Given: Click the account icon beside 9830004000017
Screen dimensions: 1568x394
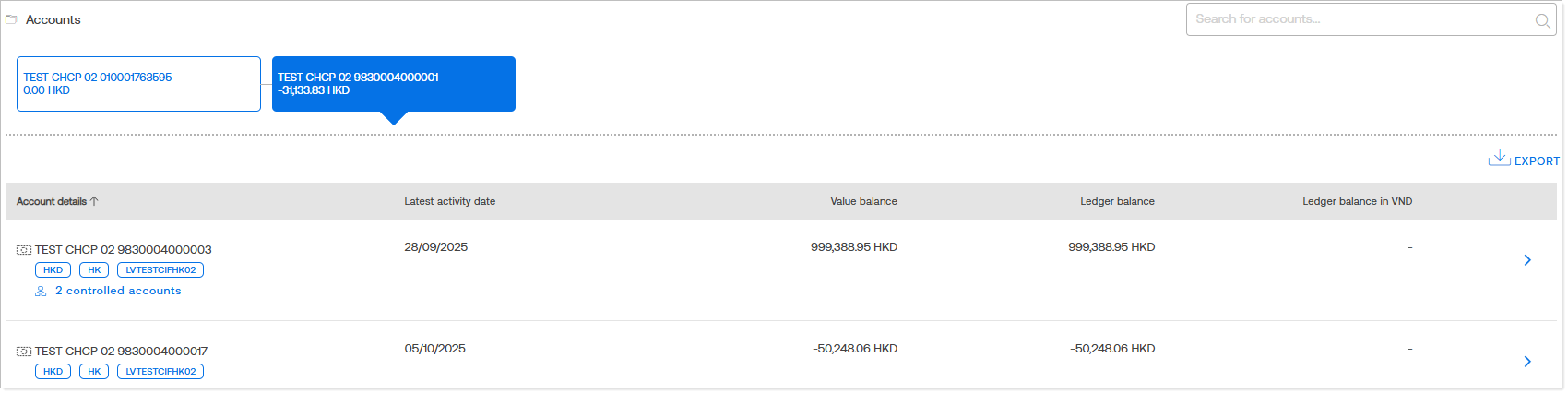Looking at the screenshot, I should 24,352.
